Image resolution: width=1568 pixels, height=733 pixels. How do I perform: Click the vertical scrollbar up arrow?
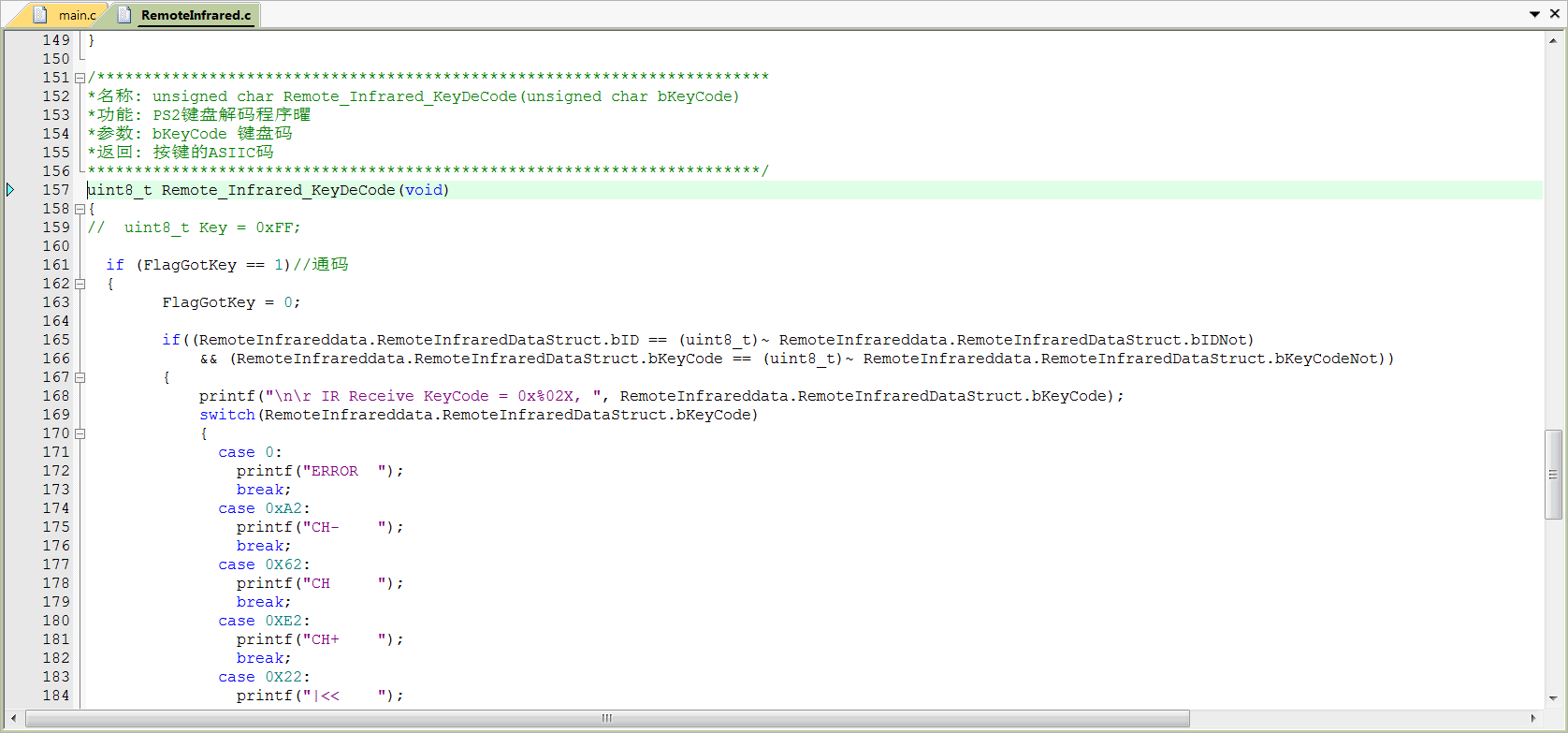pyautogui.click(x=1553, y=40)
